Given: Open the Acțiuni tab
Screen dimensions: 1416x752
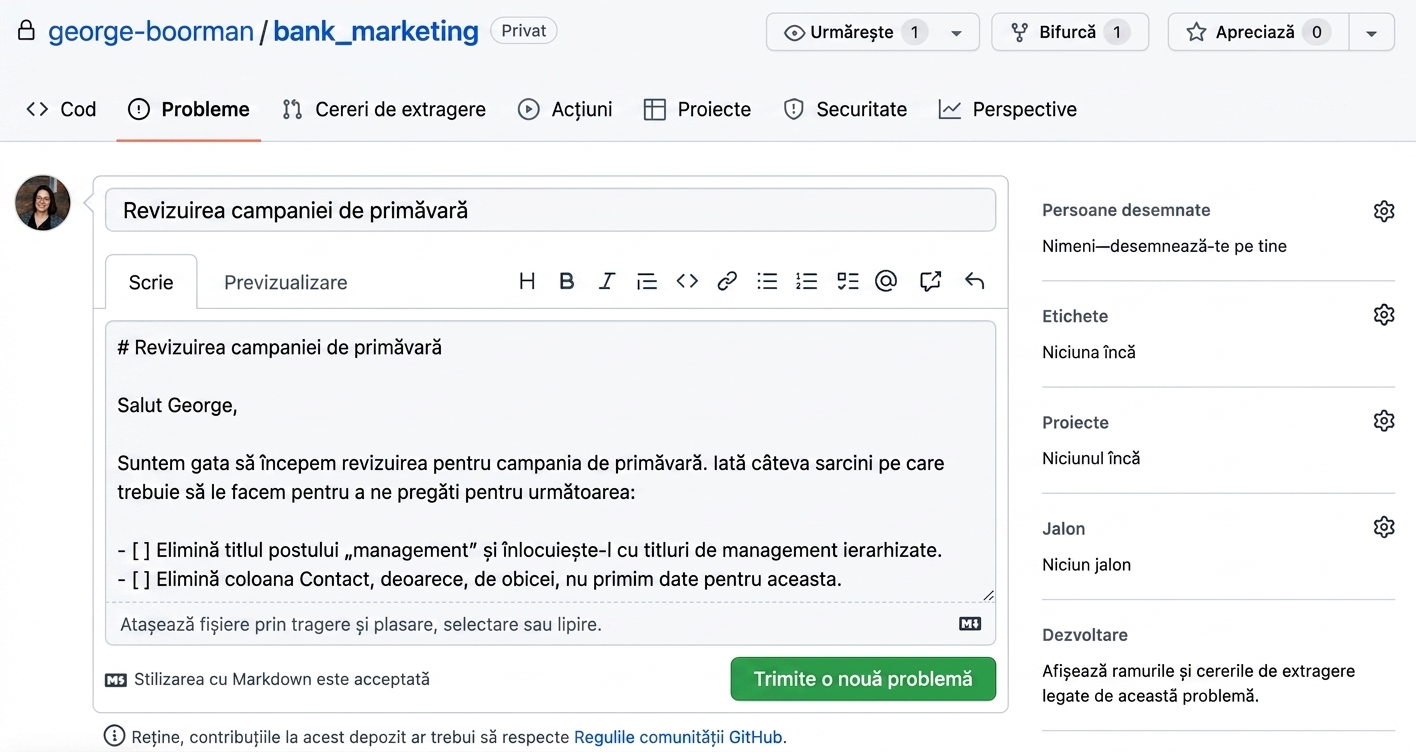Looking at the screenshot, I should point(565,109).
